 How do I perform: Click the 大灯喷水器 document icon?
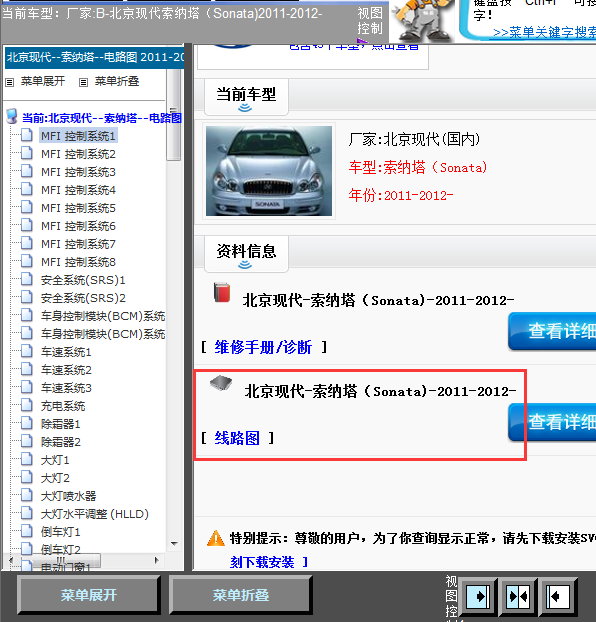click(27, 495)
